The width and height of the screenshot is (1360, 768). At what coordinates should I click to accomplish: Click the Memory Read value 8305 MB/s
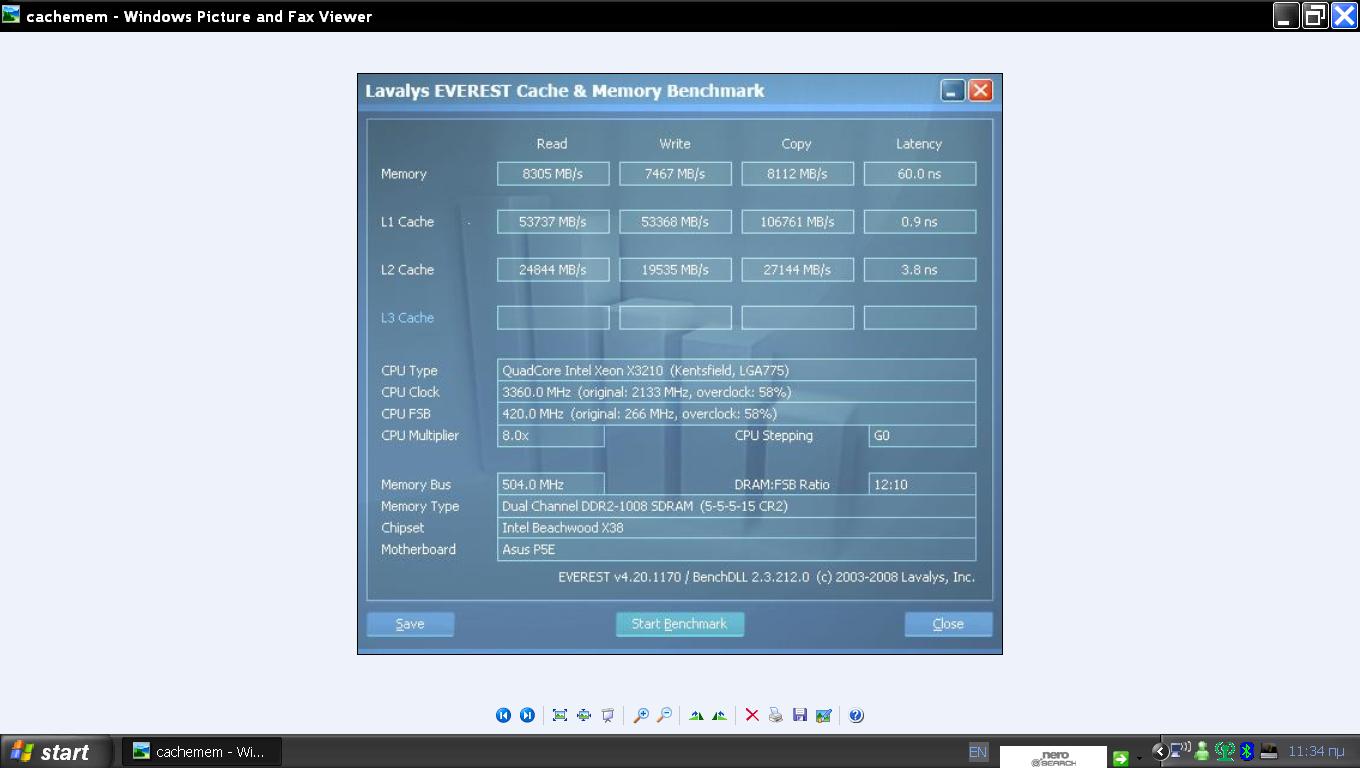click(x=553, y=174)
